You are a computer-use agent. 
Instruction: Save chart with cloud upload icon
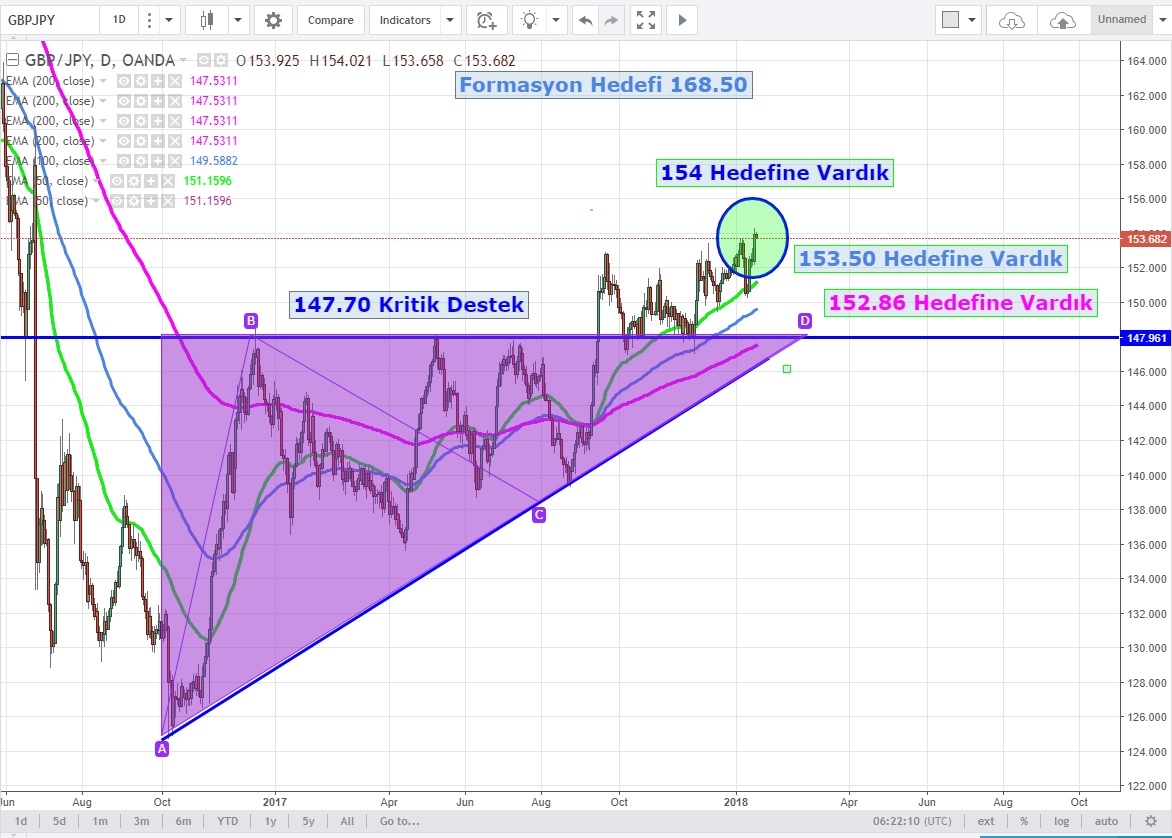pos(1062,20)
